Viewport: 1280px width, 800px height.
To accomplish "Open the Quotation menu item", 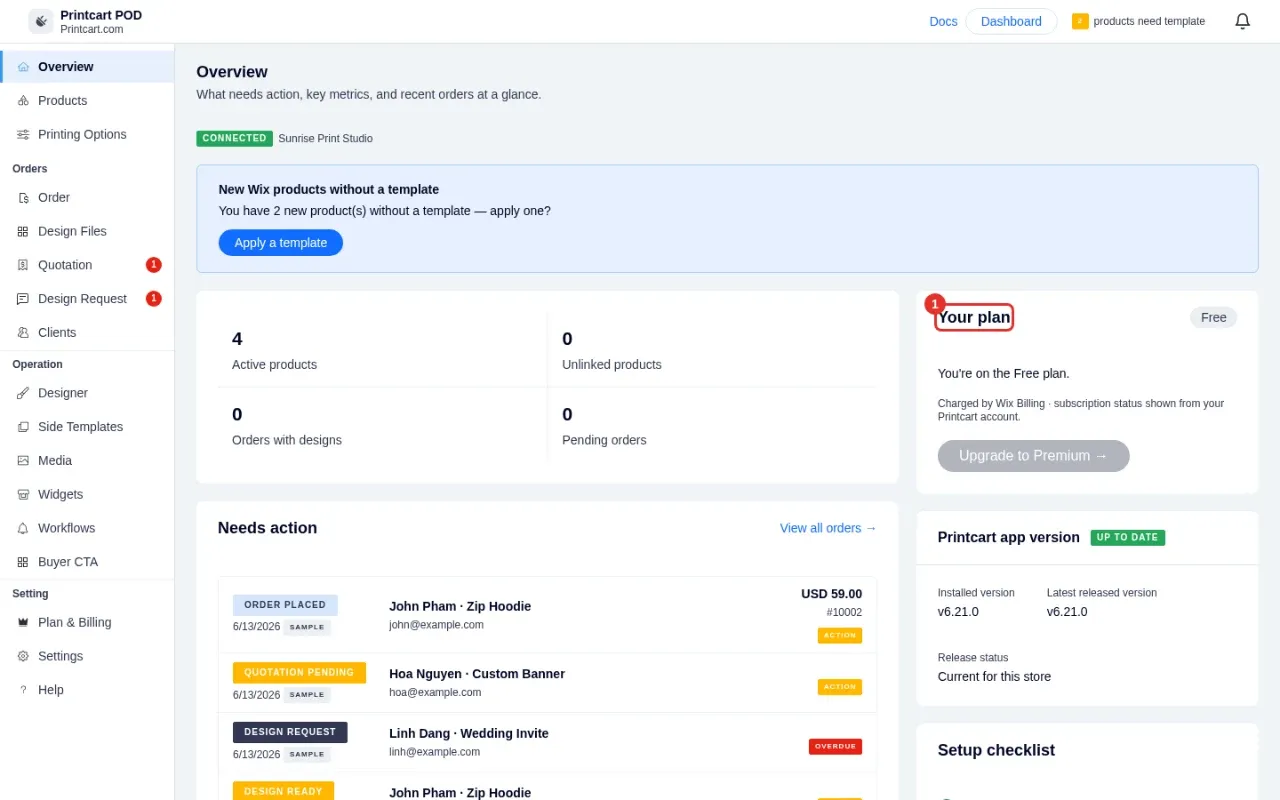I will point(87,265).
